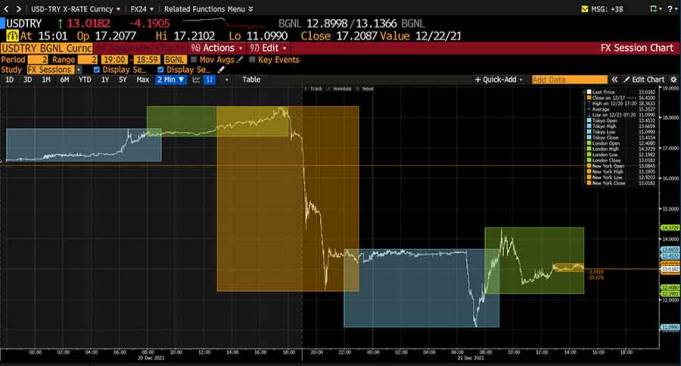Open chart settings gear icon

pos(674,80)
